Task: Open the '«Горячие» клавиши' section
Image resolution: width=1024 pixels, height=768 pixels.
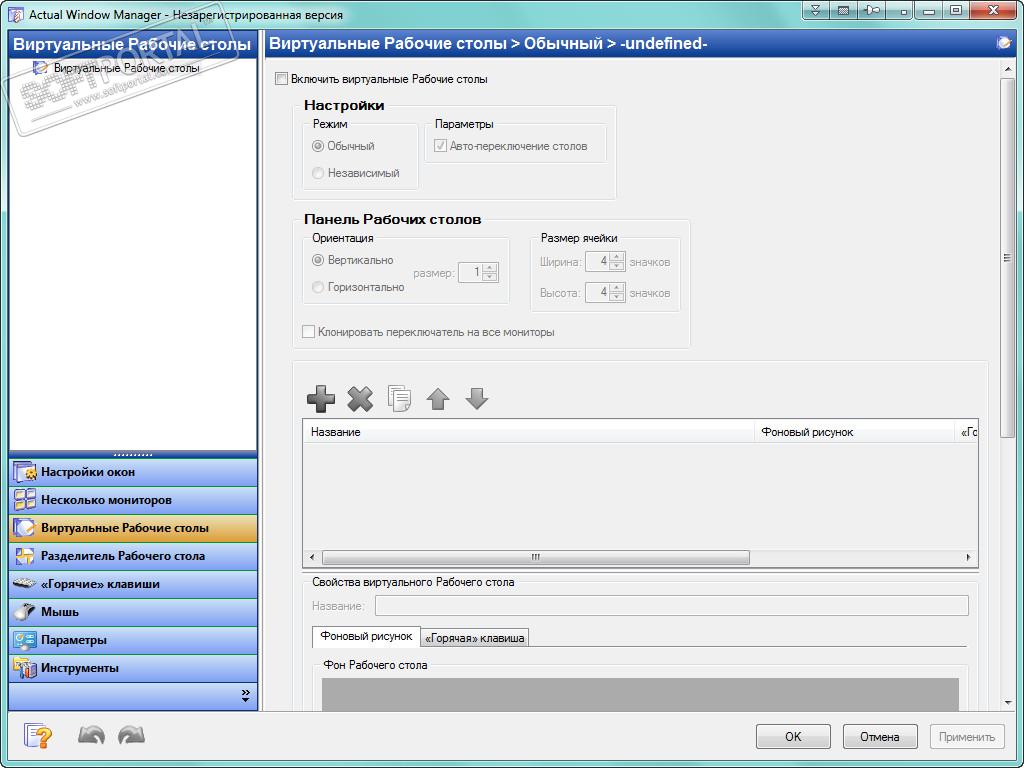Action: pyautogui.click(x=133, y=584)
